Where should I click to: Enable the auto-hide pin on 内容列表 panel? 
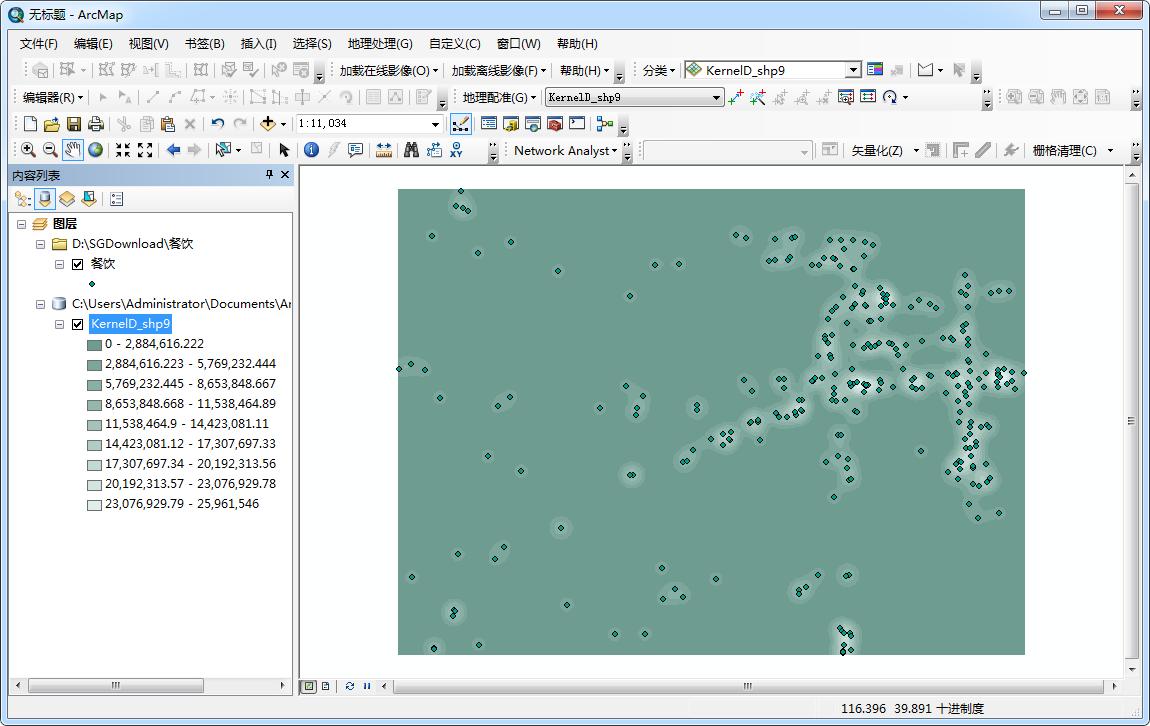(269, 174)
